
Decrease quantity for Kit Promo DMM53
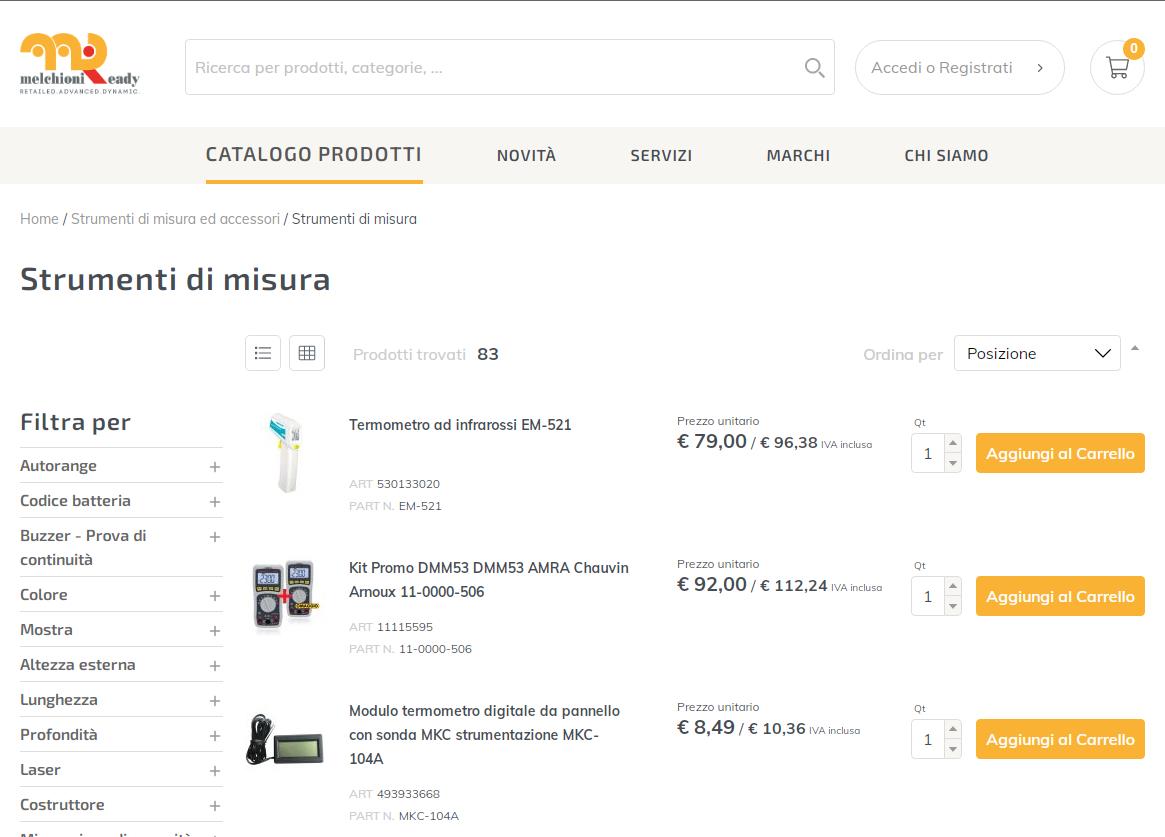pos(953,607)
